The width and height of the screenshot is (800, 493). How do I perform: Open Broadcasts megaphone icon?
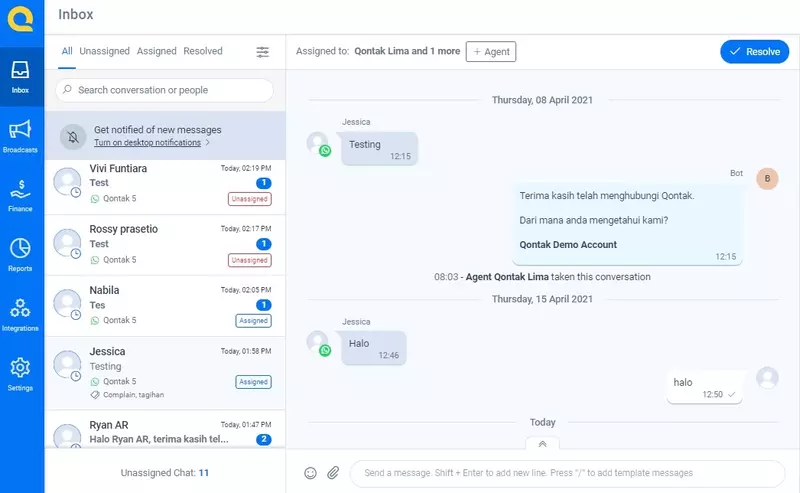point(21,133)
